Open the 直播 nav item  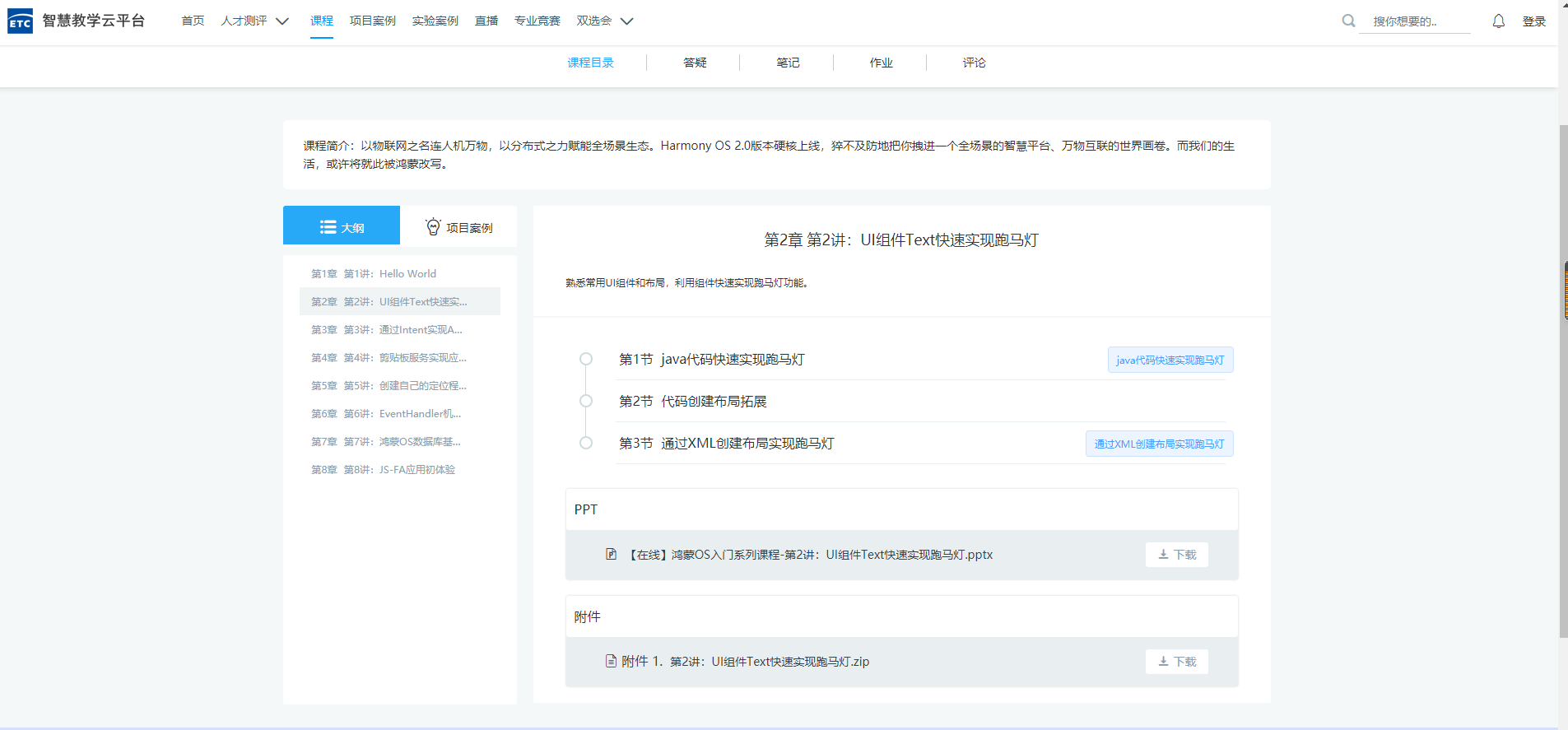click(x=486, y=21)
